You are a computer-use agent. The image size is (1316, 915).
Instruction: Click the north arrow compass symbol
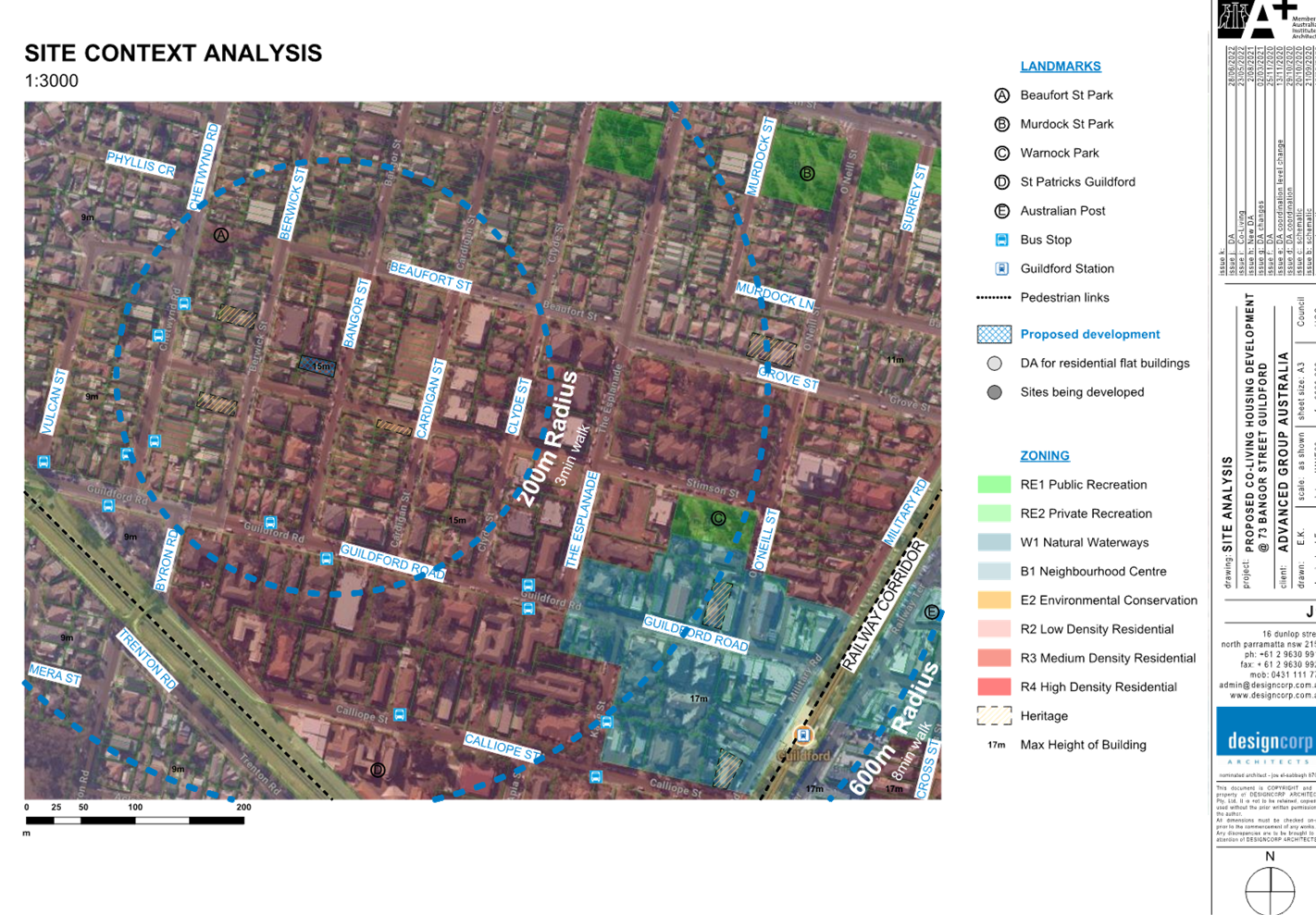click(1270, 889)
